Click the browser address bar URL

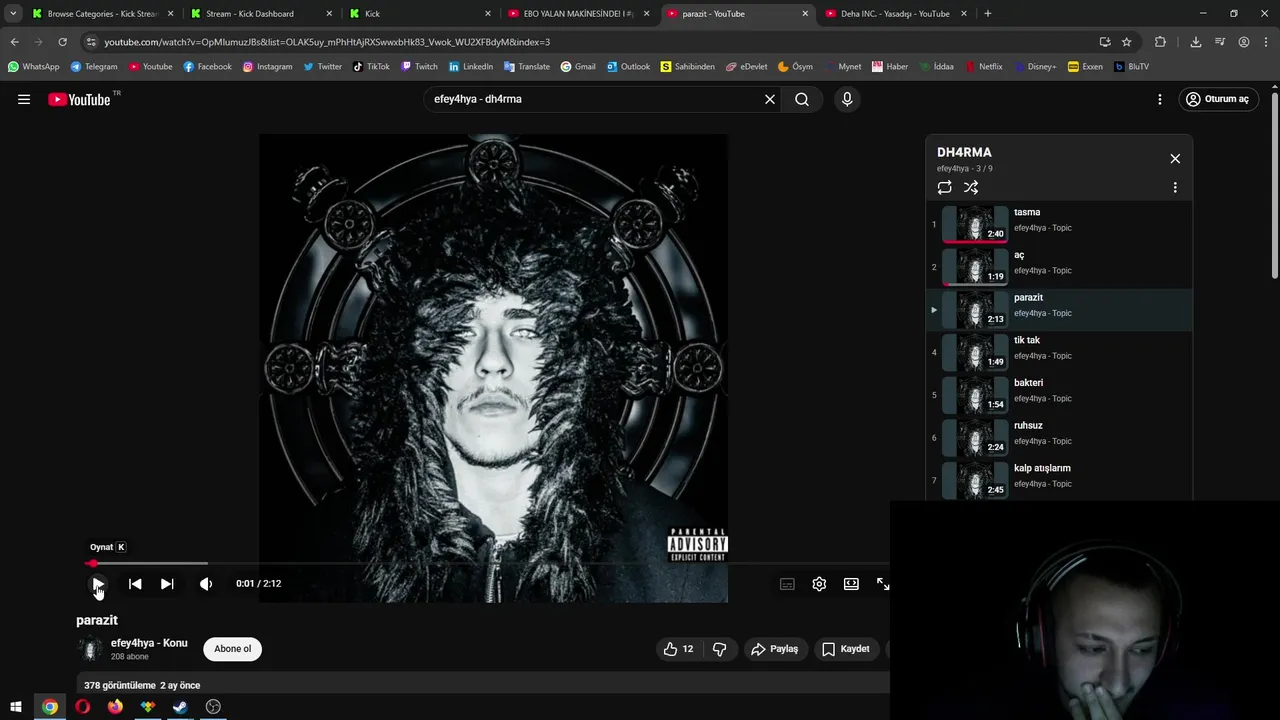[327, 42]
